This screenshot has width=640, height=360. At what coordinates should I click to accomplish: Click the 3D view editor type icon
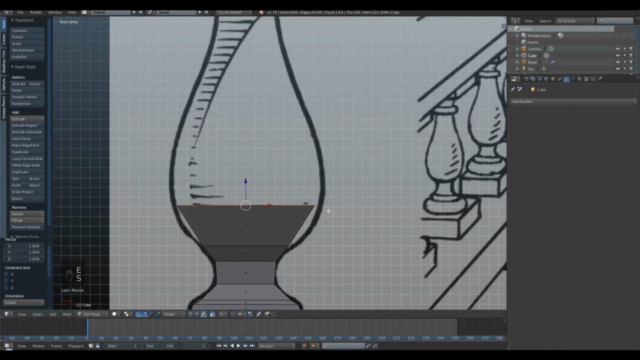[7, 314]
